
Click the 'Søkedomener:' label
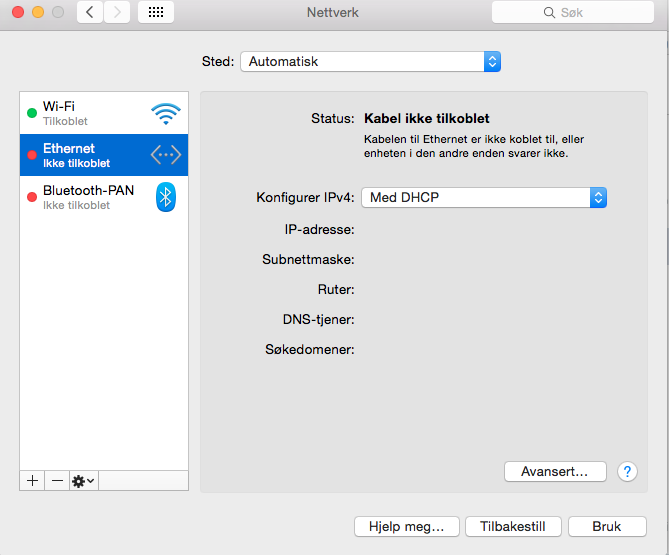[310, 349]
